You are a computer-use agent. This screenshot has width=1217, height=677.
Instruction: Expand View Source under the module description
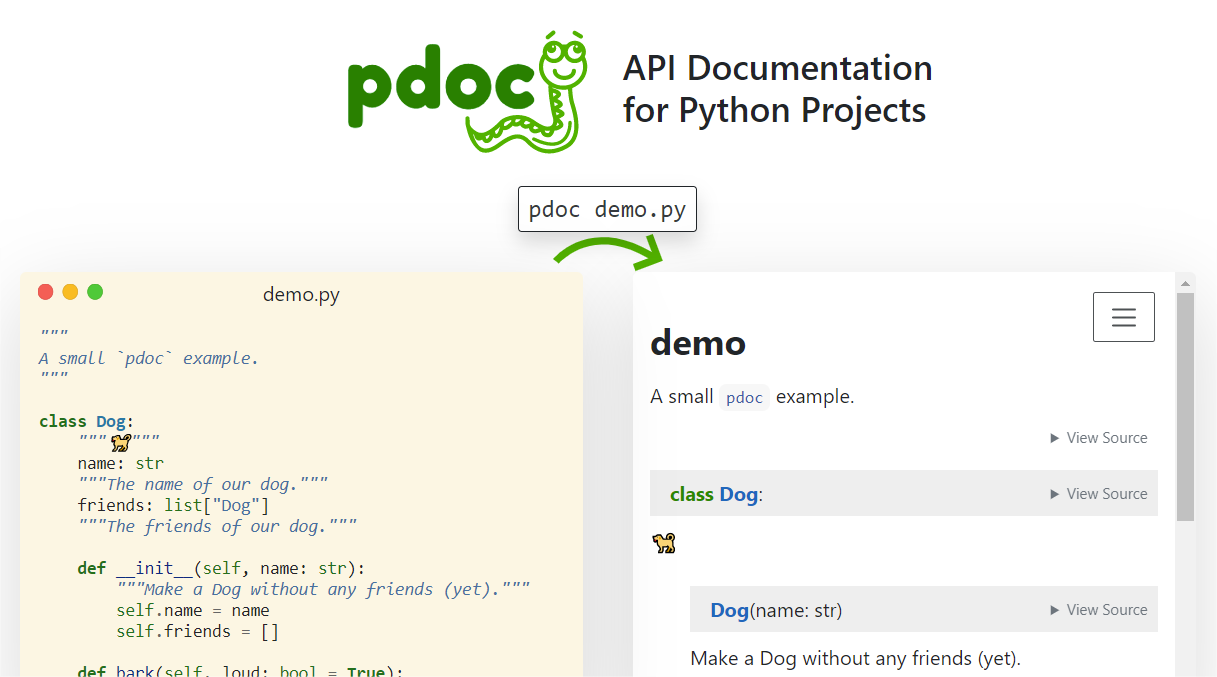(x=1099, y=438)
